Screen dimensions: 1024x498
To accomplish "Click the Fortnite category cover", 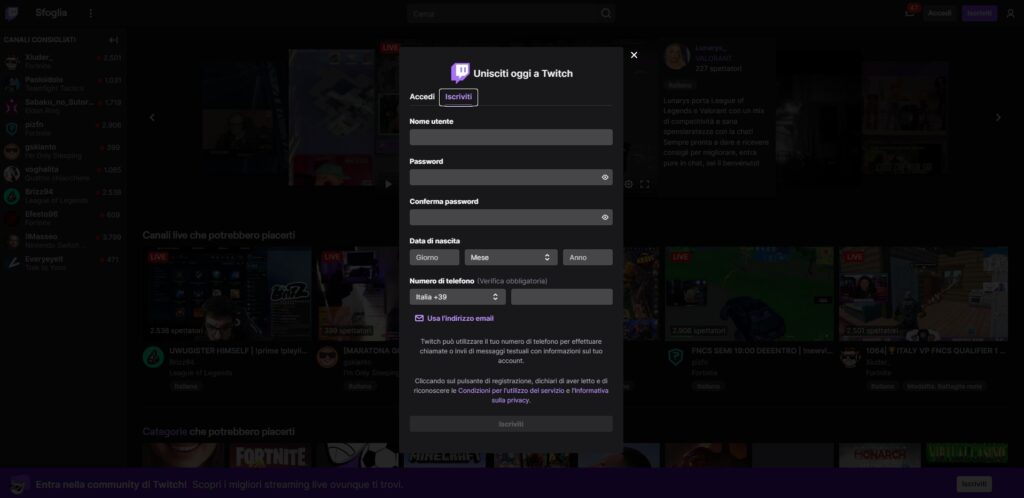I will [x=270, y=456].
